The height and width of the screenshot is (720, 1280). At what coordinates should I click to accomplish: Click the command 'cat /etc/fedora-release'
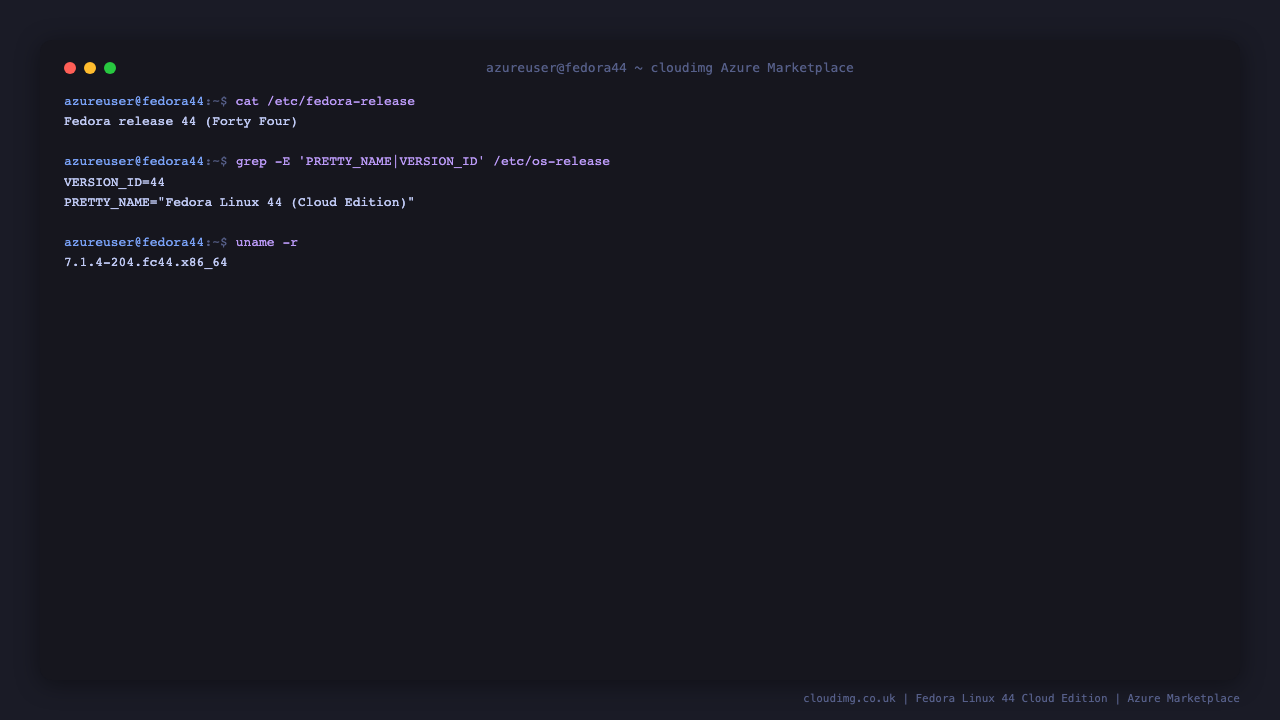[325, 102]
